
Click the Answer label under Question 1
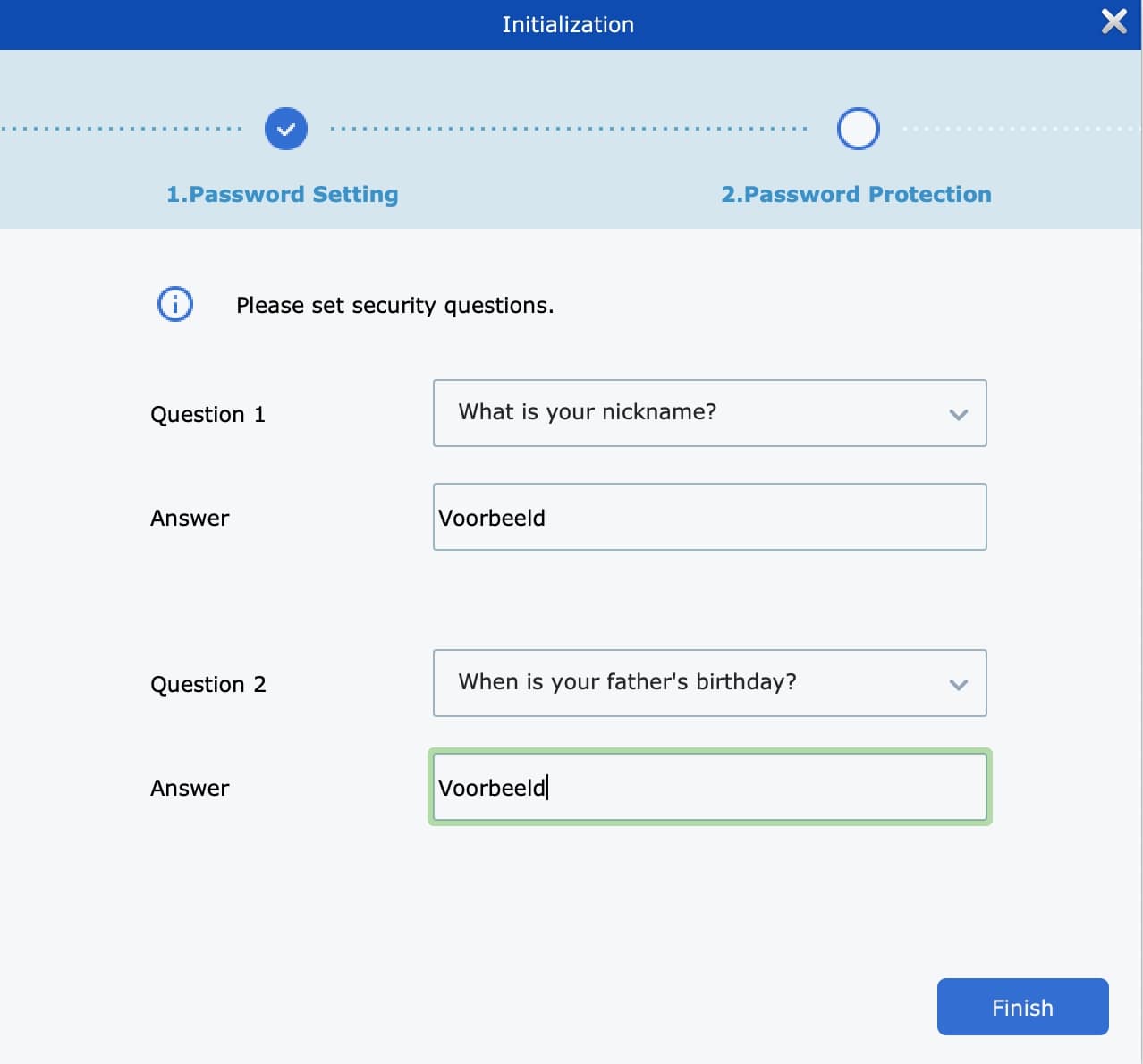pos(190,519)
